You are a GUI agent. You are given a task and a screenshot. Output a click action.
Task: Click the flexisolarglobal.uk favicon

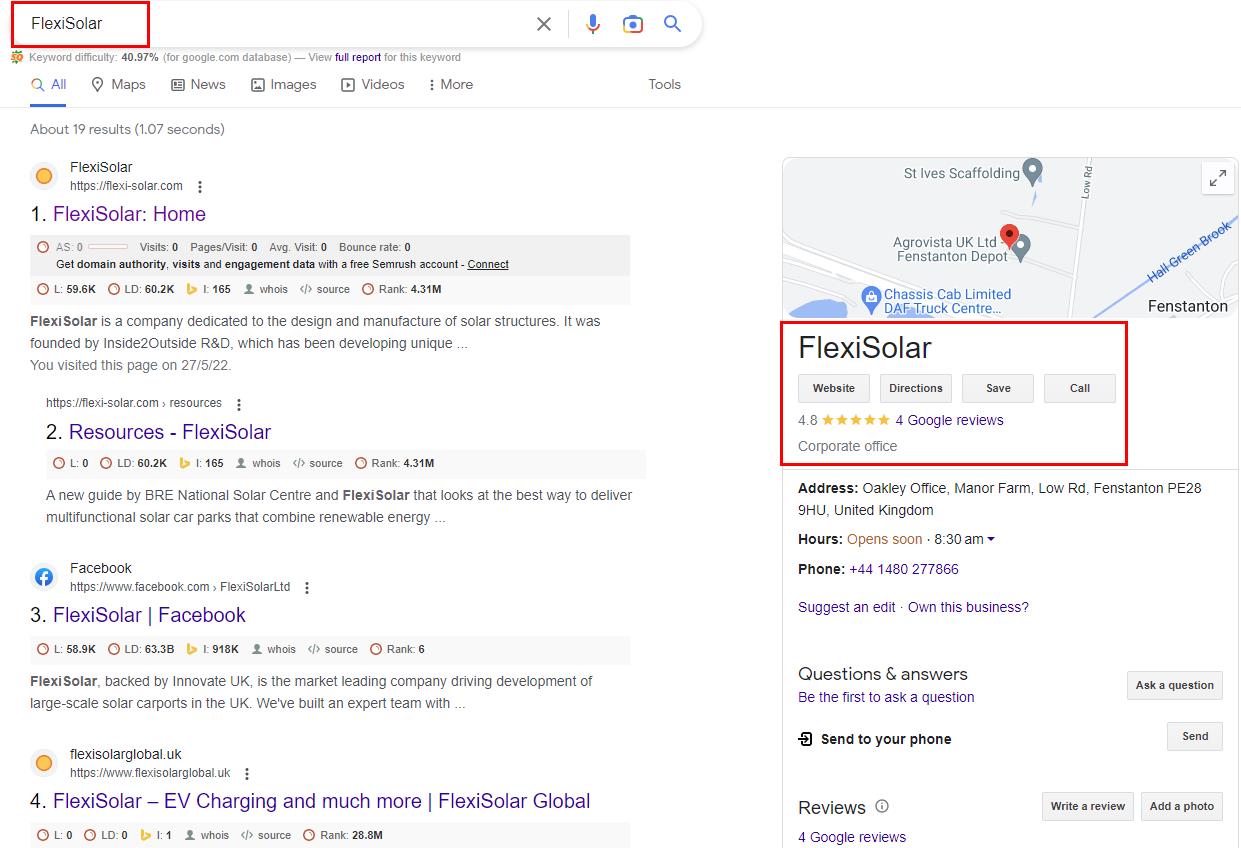tap(44, 763)
